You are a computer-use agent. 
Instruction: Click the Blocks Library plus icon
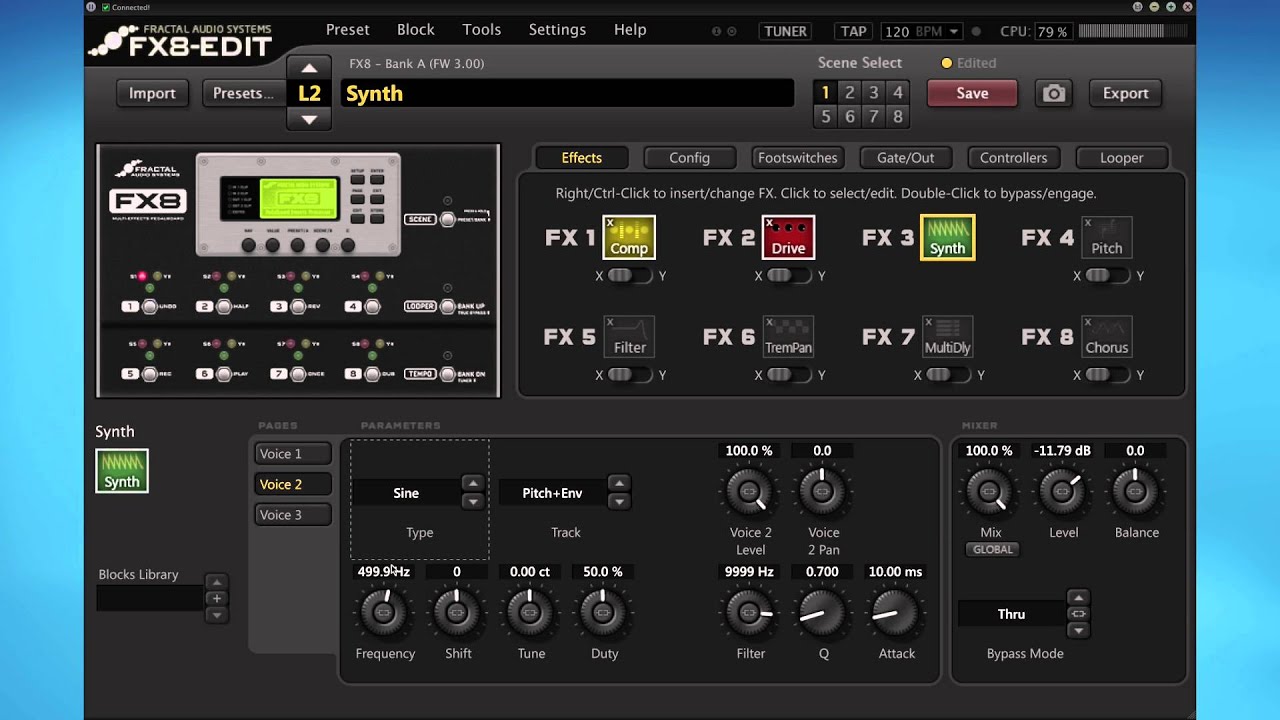216,598
